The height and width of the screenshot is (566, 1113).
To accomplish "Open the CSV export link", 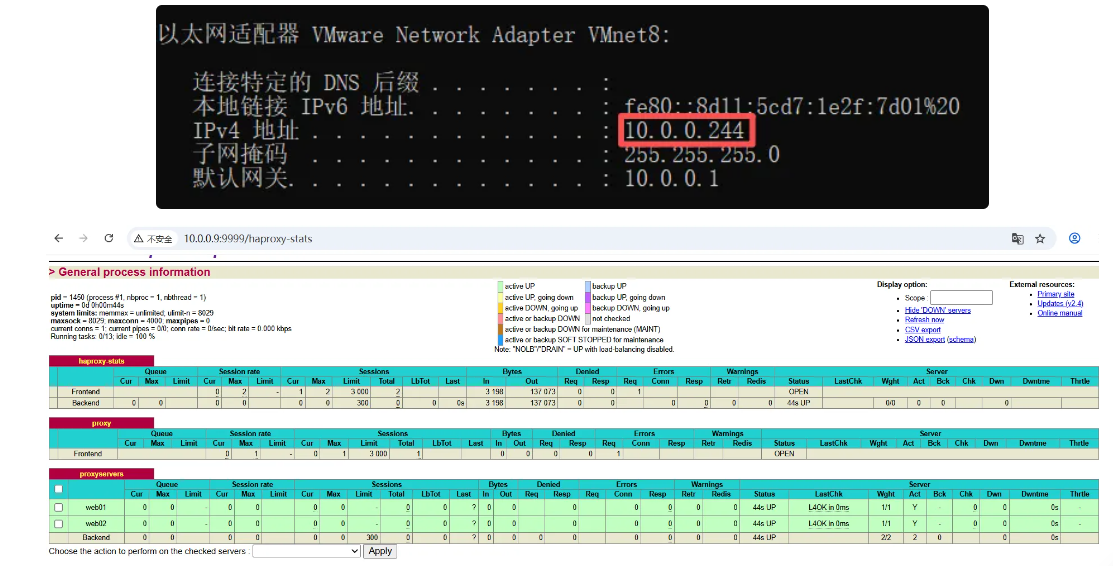I will (x=923, y=330).
